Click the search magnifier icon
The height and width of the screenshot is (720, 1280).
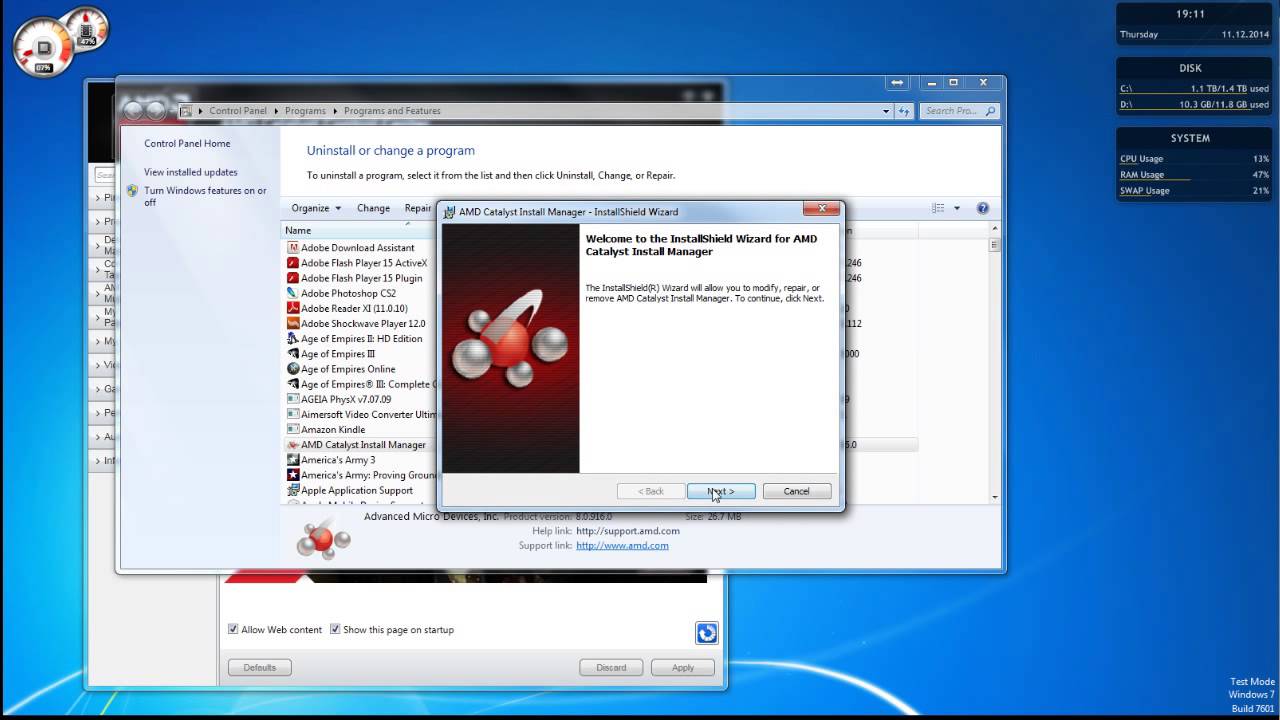990,111
